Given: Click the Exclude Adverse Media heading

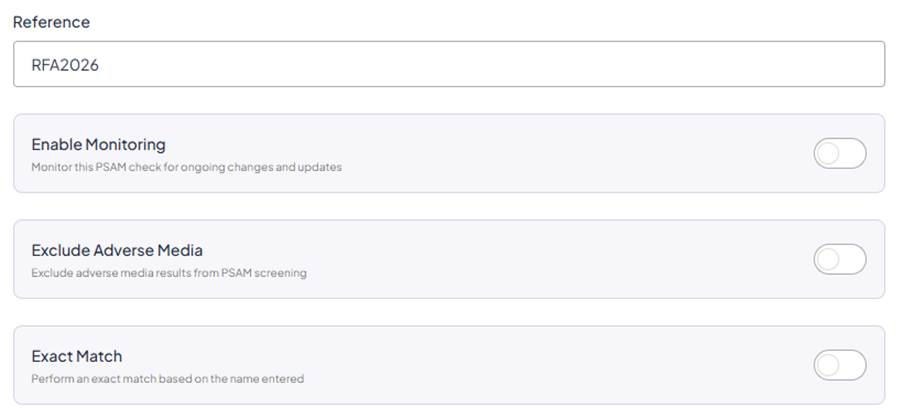Looking at the screenshot, I should click(117, 250).
